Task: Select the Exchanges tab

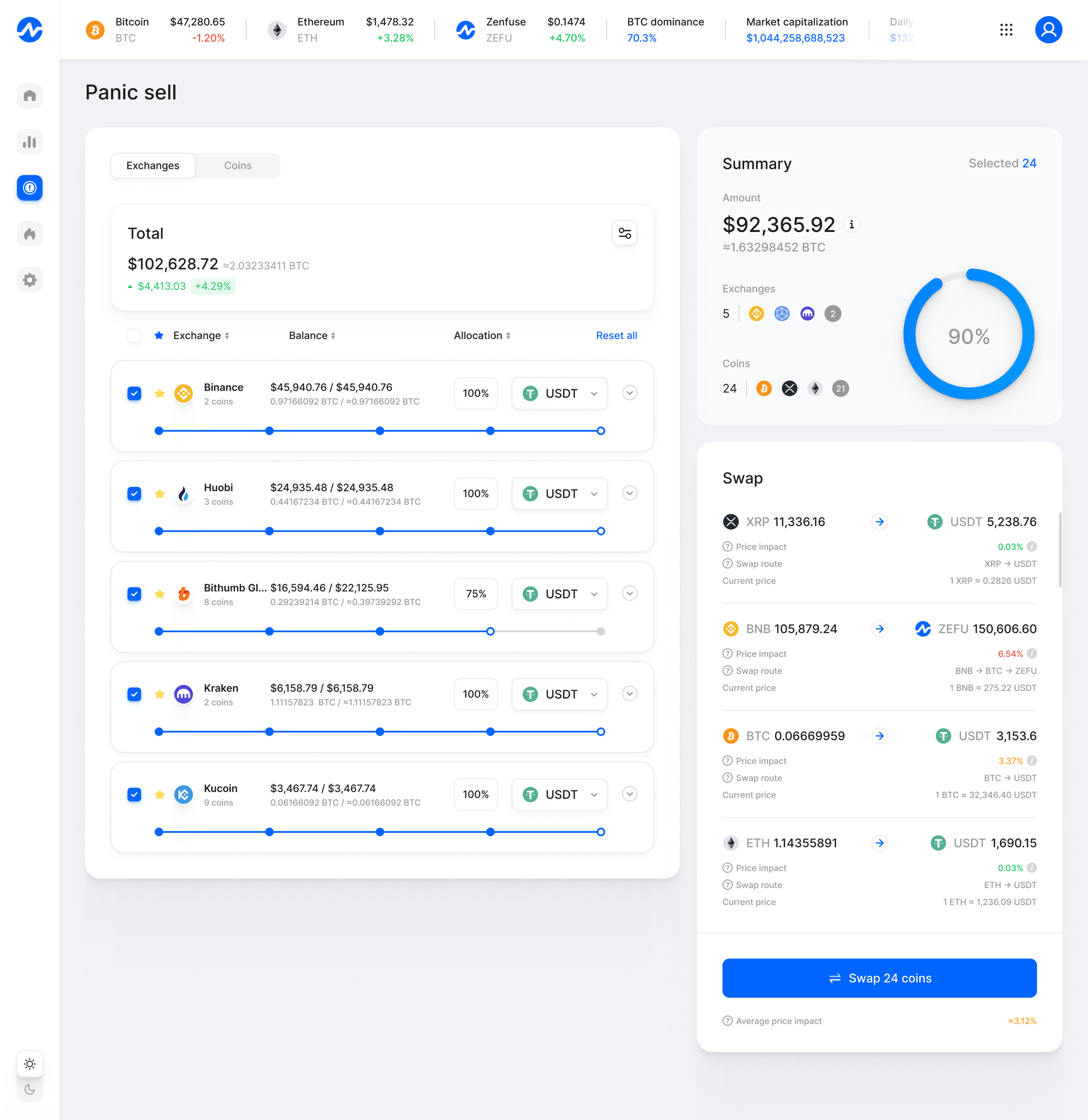Action: [153, 165]
